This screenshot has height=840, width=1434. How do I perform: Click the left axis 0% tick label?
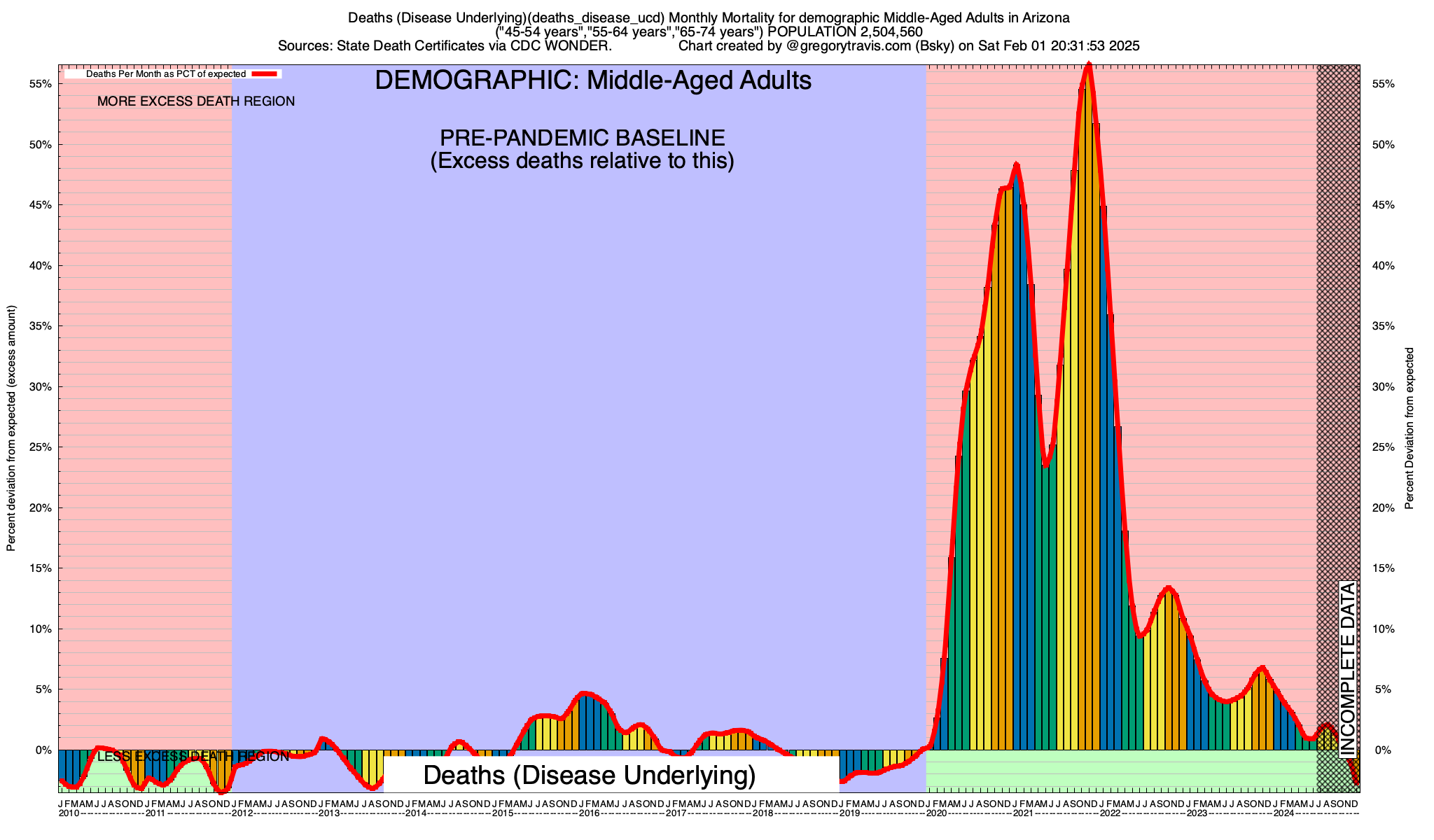click(43, 750)
